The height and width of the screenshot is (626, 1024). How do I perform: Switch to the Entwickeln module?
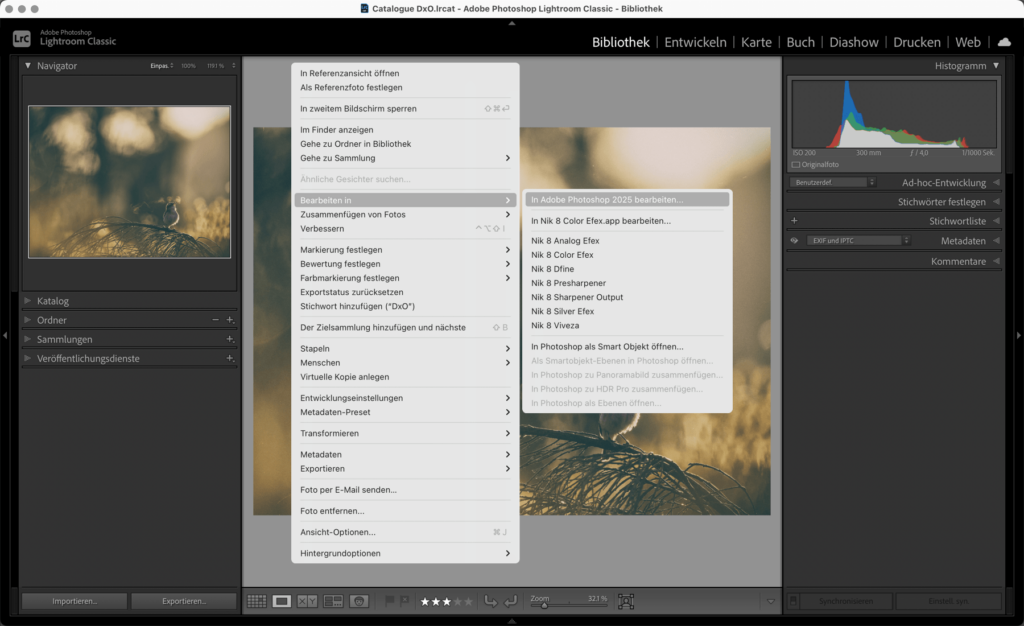pyautogui.click(x=695, y=42)
